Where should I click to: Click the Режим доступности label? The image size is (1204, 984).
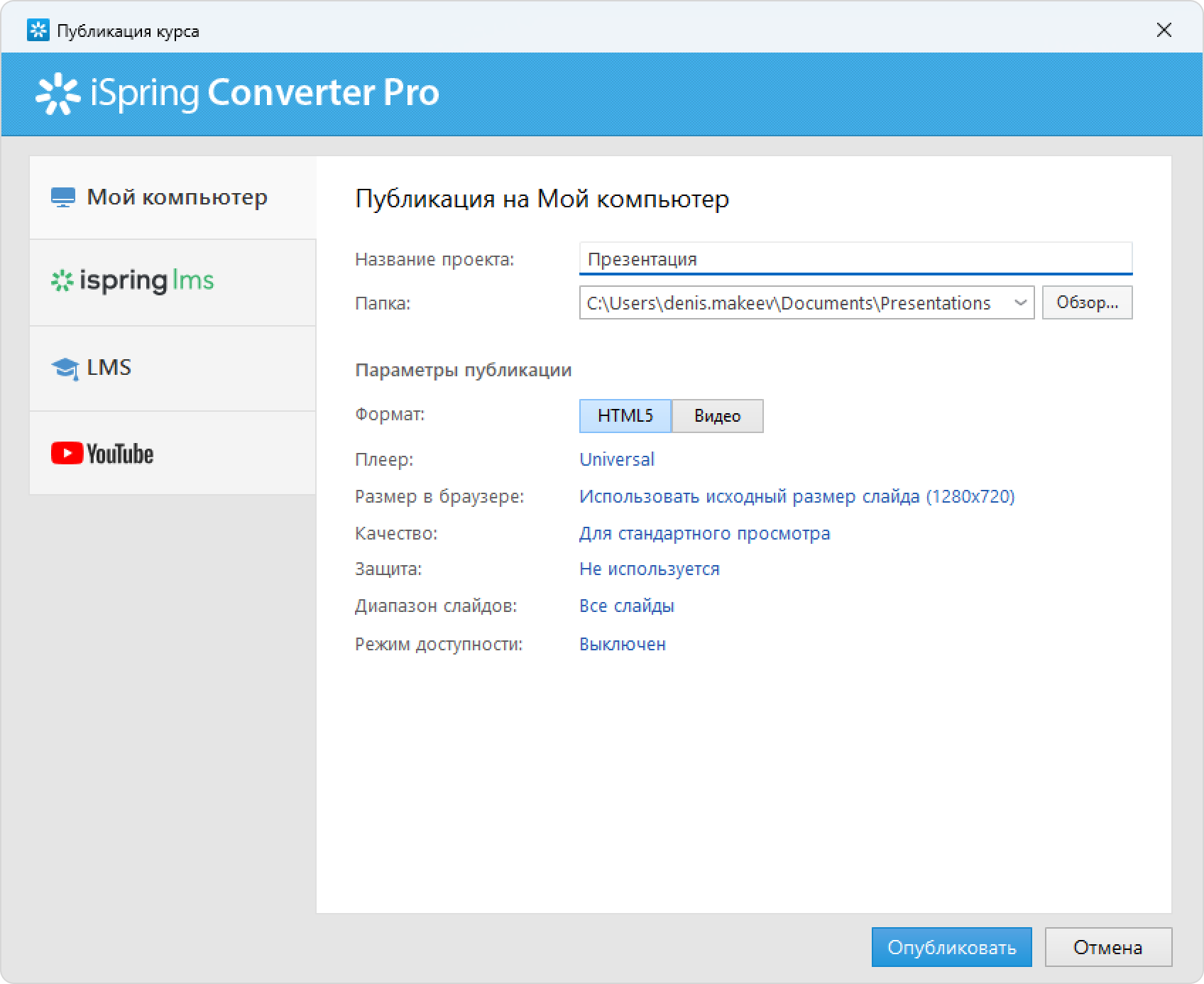click(439, 645)
